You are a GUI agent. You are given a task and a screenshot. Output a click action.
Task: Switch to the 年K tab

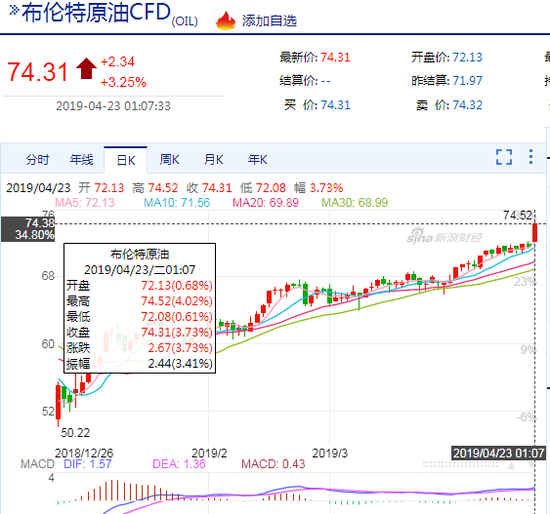(x=257, y=160)
